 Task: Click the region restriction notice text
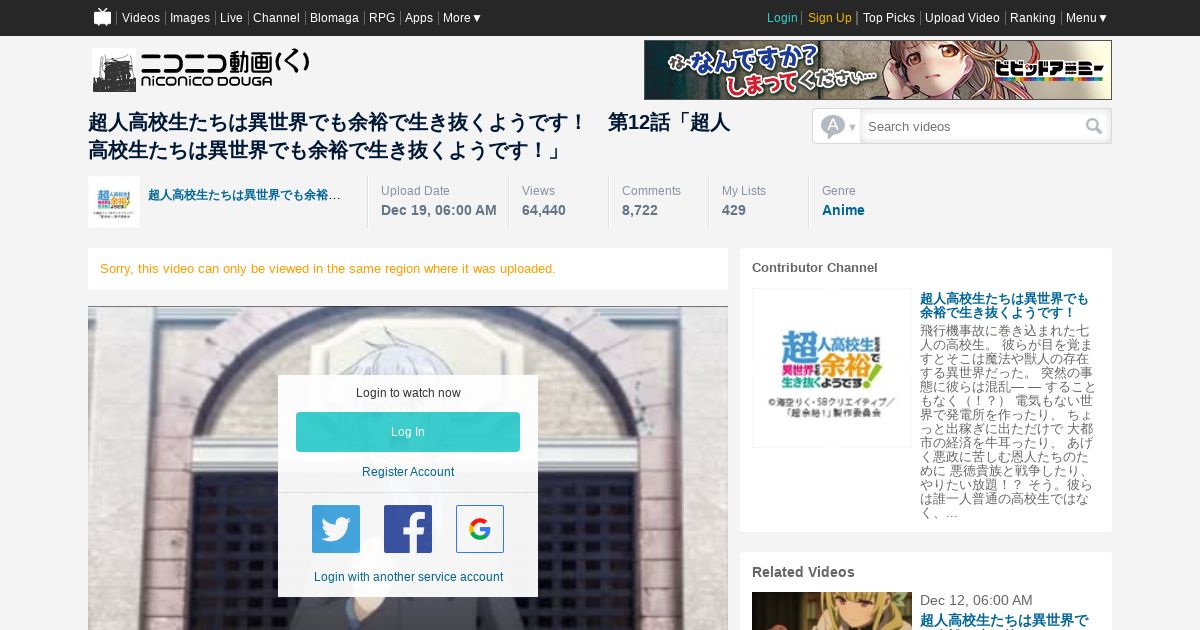click(x=328, y=269)
